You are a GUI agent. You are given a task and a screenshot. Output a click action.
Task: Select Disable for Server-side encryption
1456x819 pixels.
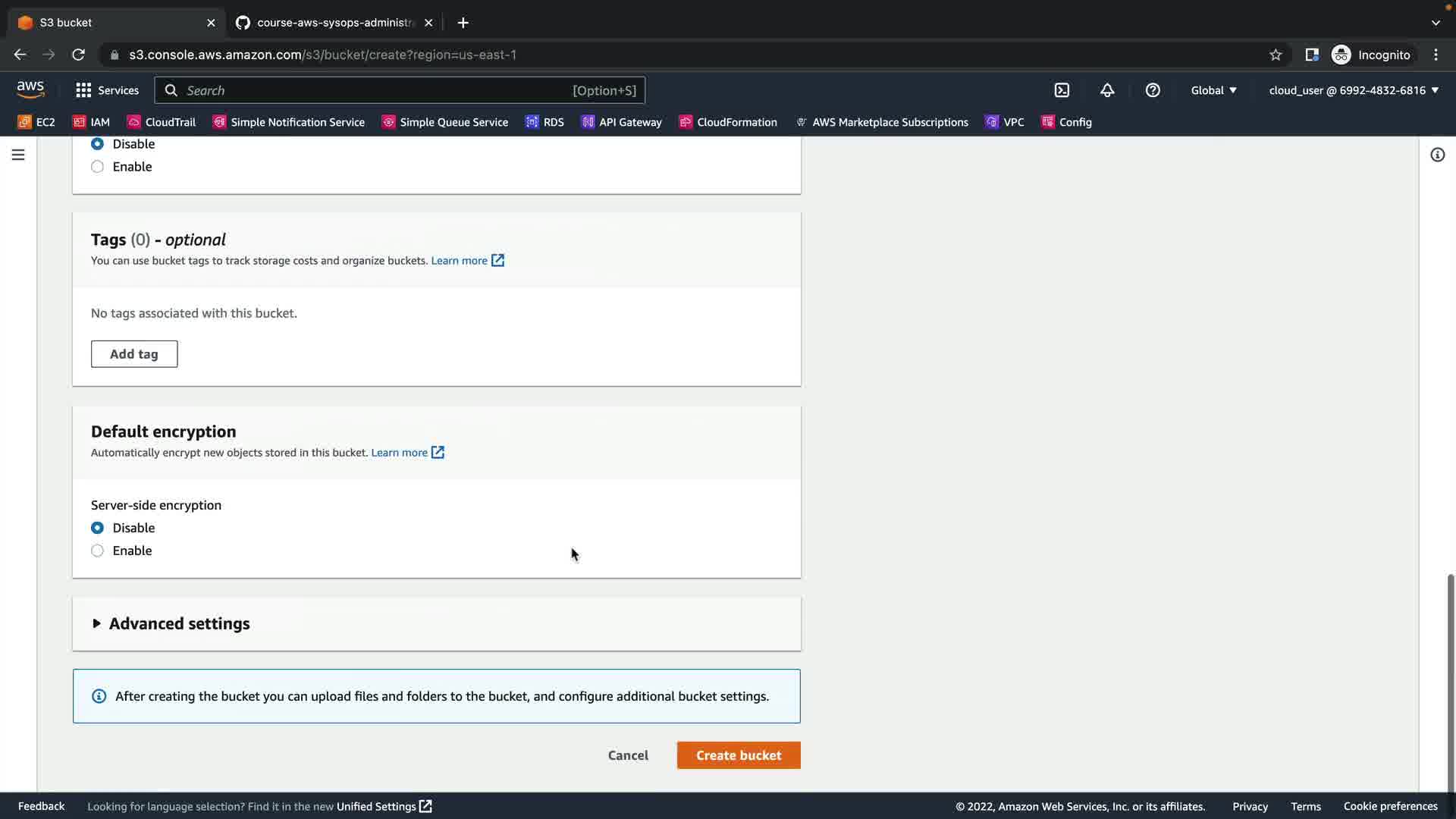tap(98, 528)
